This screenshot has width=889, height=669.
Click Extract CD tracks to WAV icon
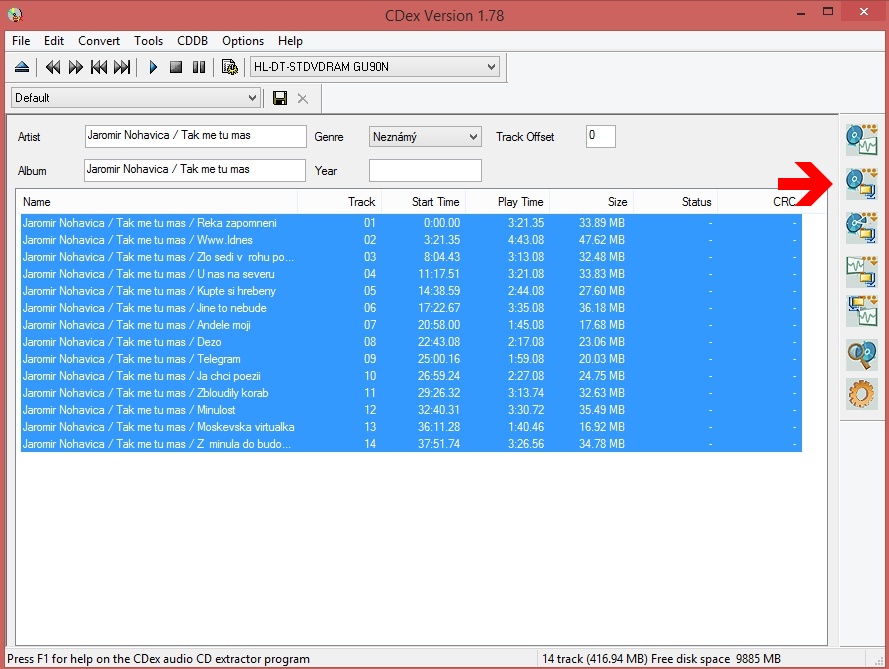861,139
